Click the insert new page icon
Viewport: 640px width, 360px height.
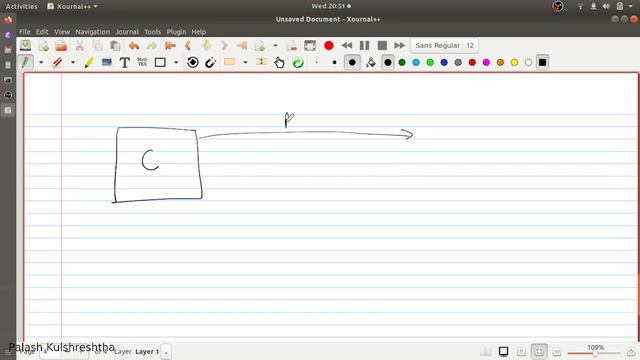pyautogui.click(x=260, y=45)
